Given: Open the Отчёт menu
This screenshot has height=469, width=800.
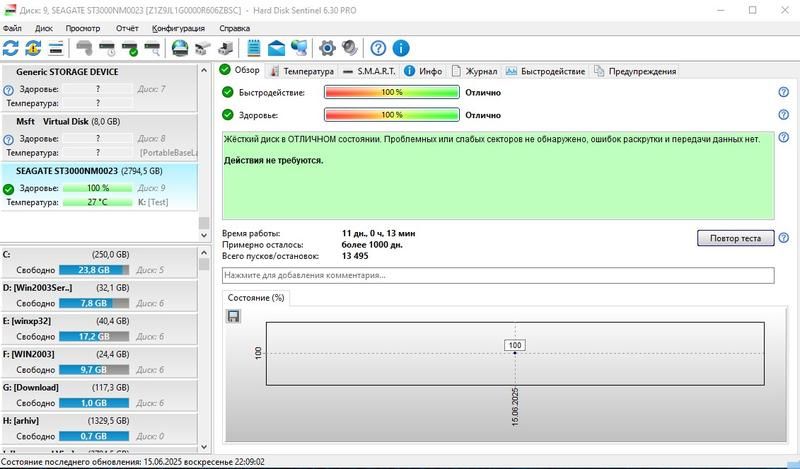Looking at the screenshot, I should (x=127, y=28).
